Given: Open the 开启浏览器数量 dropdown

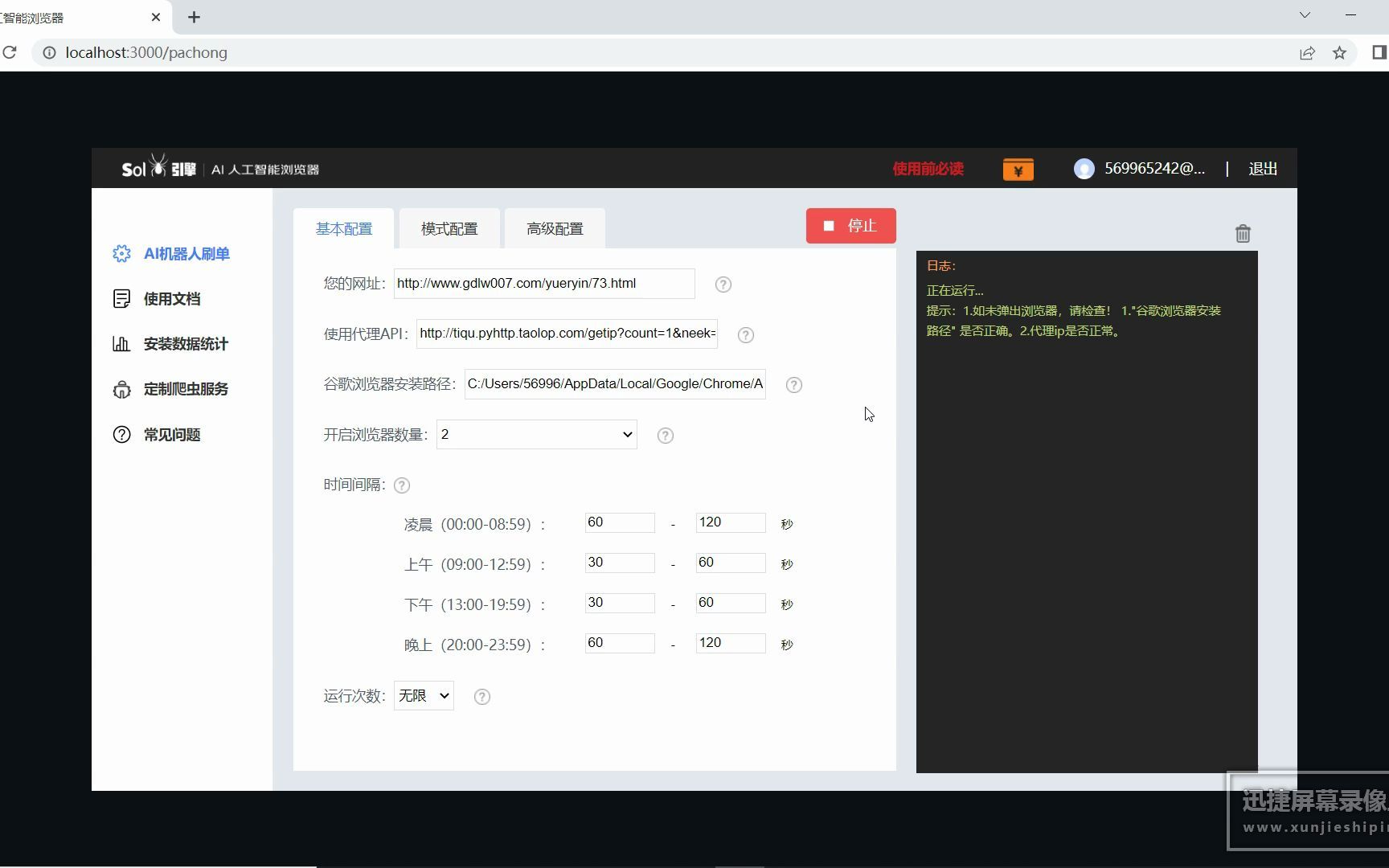Looking at the screenshot, I should [537, 435].
